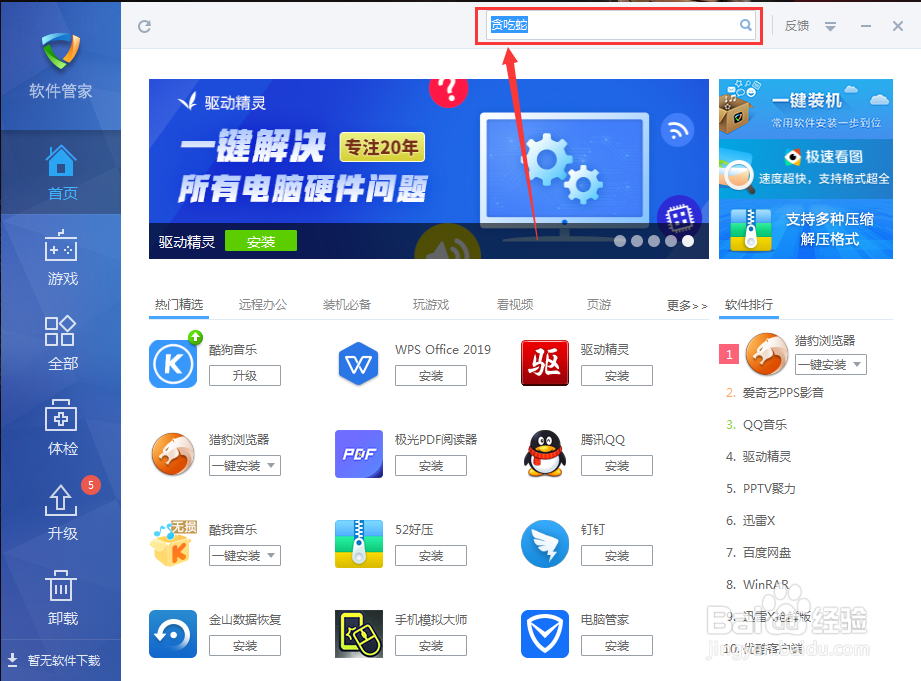
Task: Open 驱动精灵 in the ranking list
Action: (x=767, y=456)
